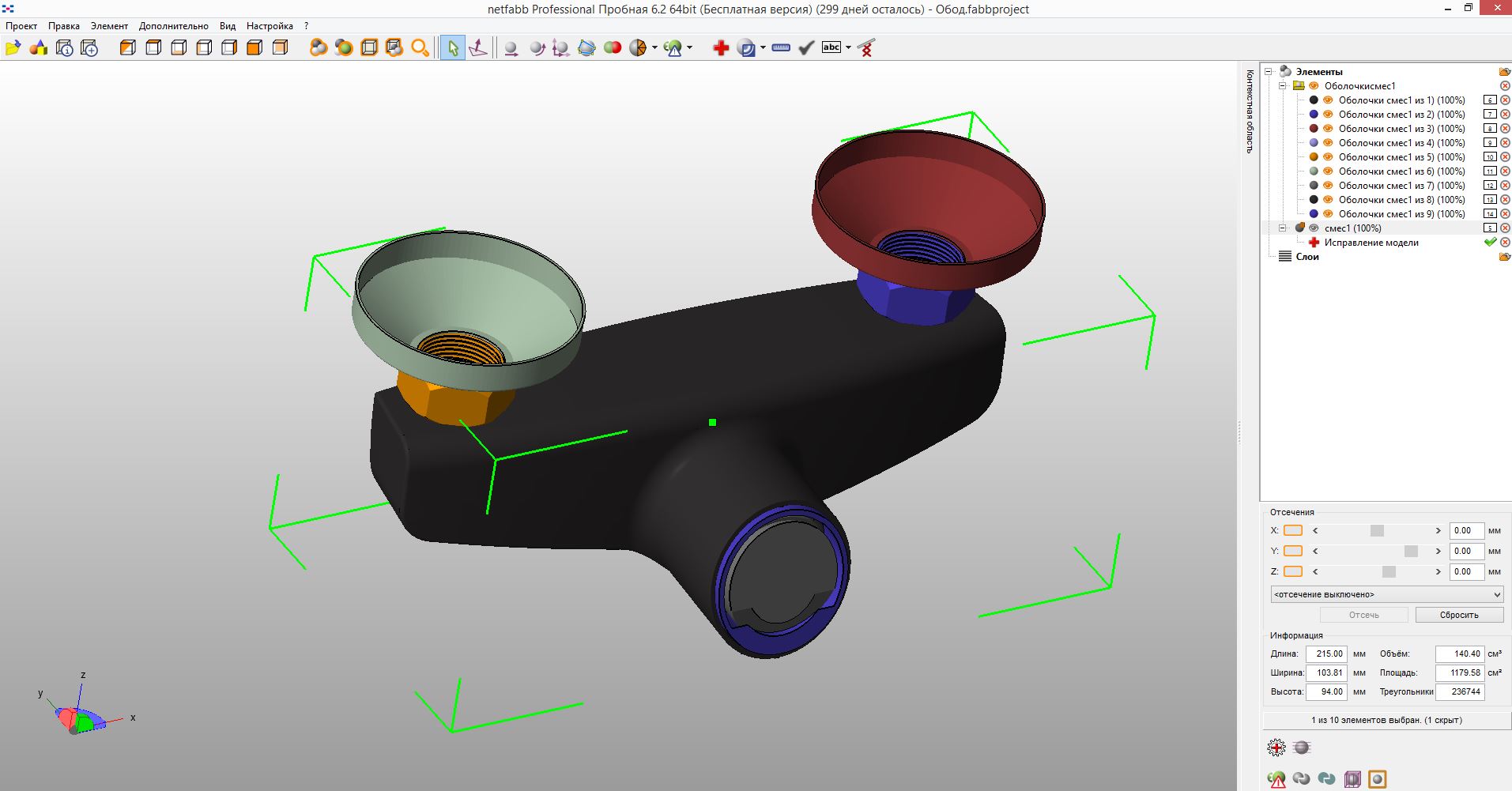The width and height of the screenshot is (1512, 791).
Task: Click the Контекстная область side tab
Action: click(1249, 111)
